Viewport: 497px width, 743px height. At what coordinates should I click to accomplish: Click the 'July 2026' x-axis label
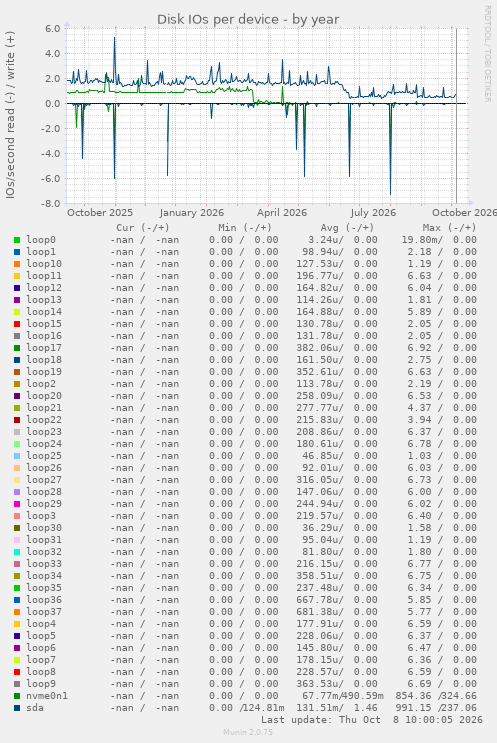click(x=373, y=213)
